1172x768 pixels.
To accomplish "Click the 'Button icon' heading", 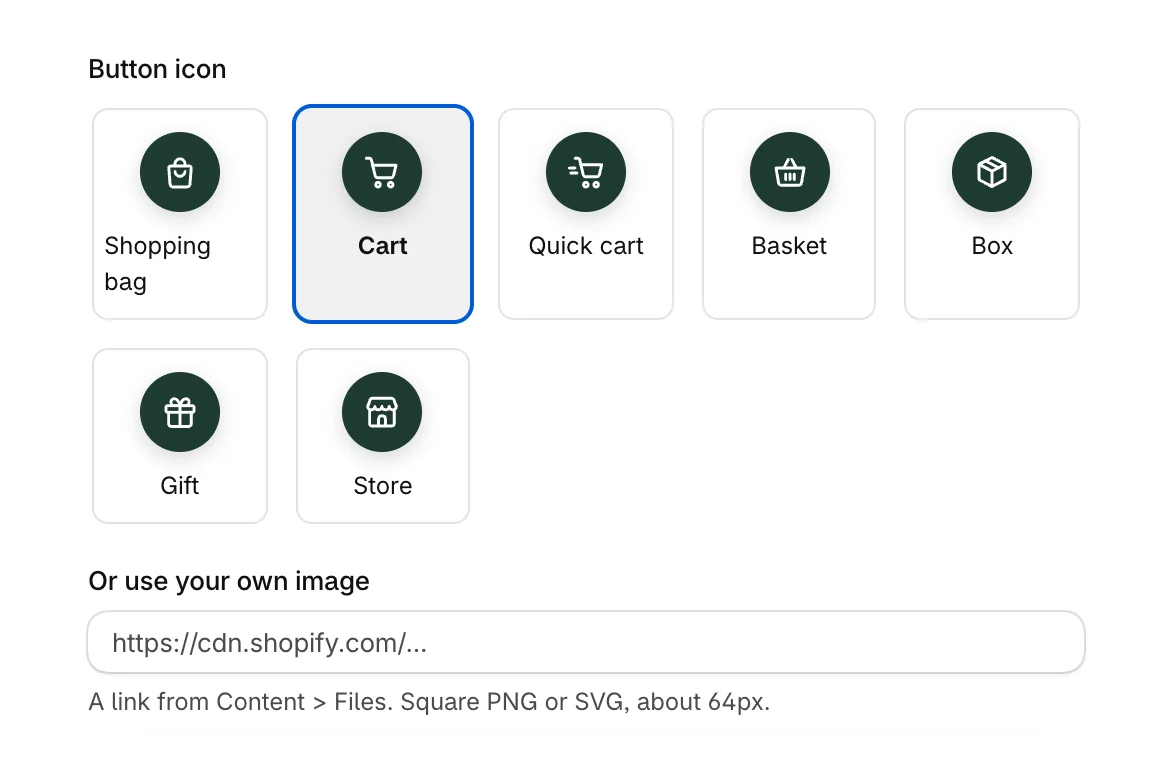I will click(x=157, y=70).
